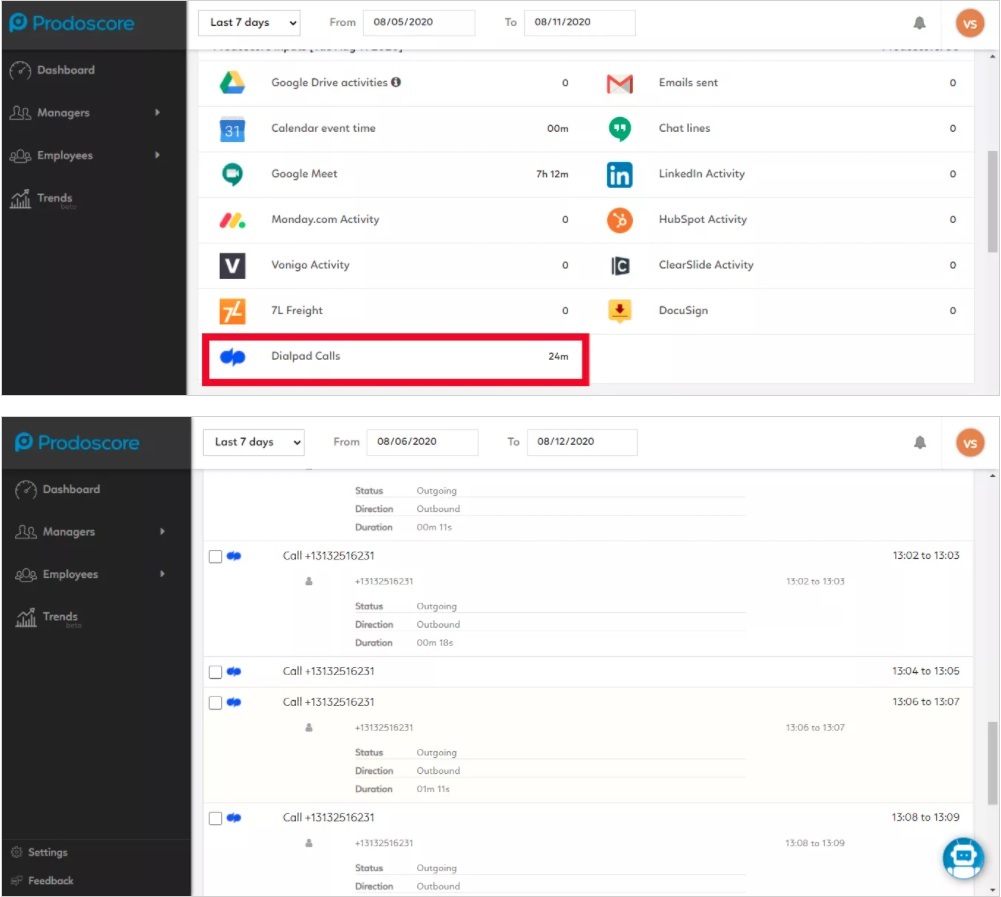Screen dimensions: 1001x897
Task: Click the bottom screenshot vertical scrollbar thumb
Action: 992,763
